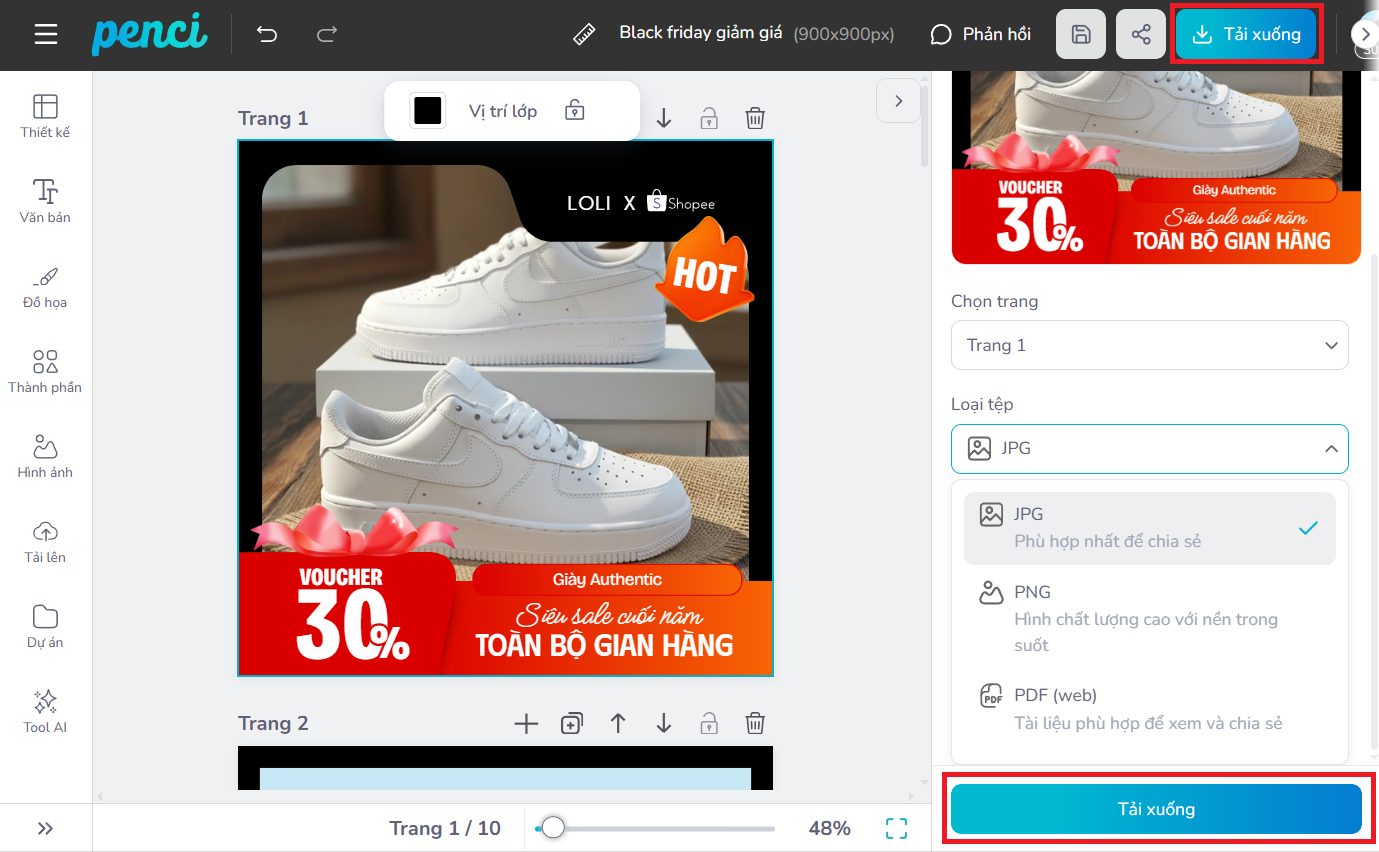Toggle lock on Trang 2 page
1379x852 pixels.
pos(709,724)
